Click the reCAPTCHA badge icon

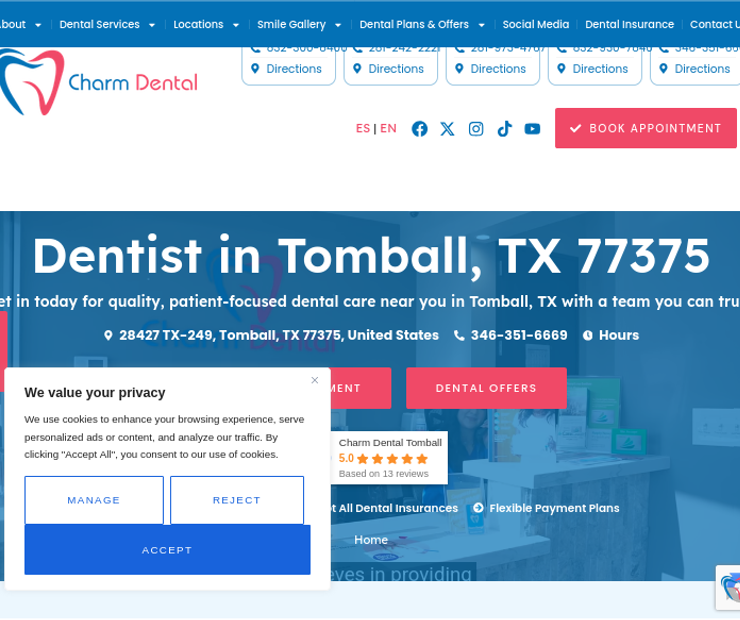(x=730, y=587)
